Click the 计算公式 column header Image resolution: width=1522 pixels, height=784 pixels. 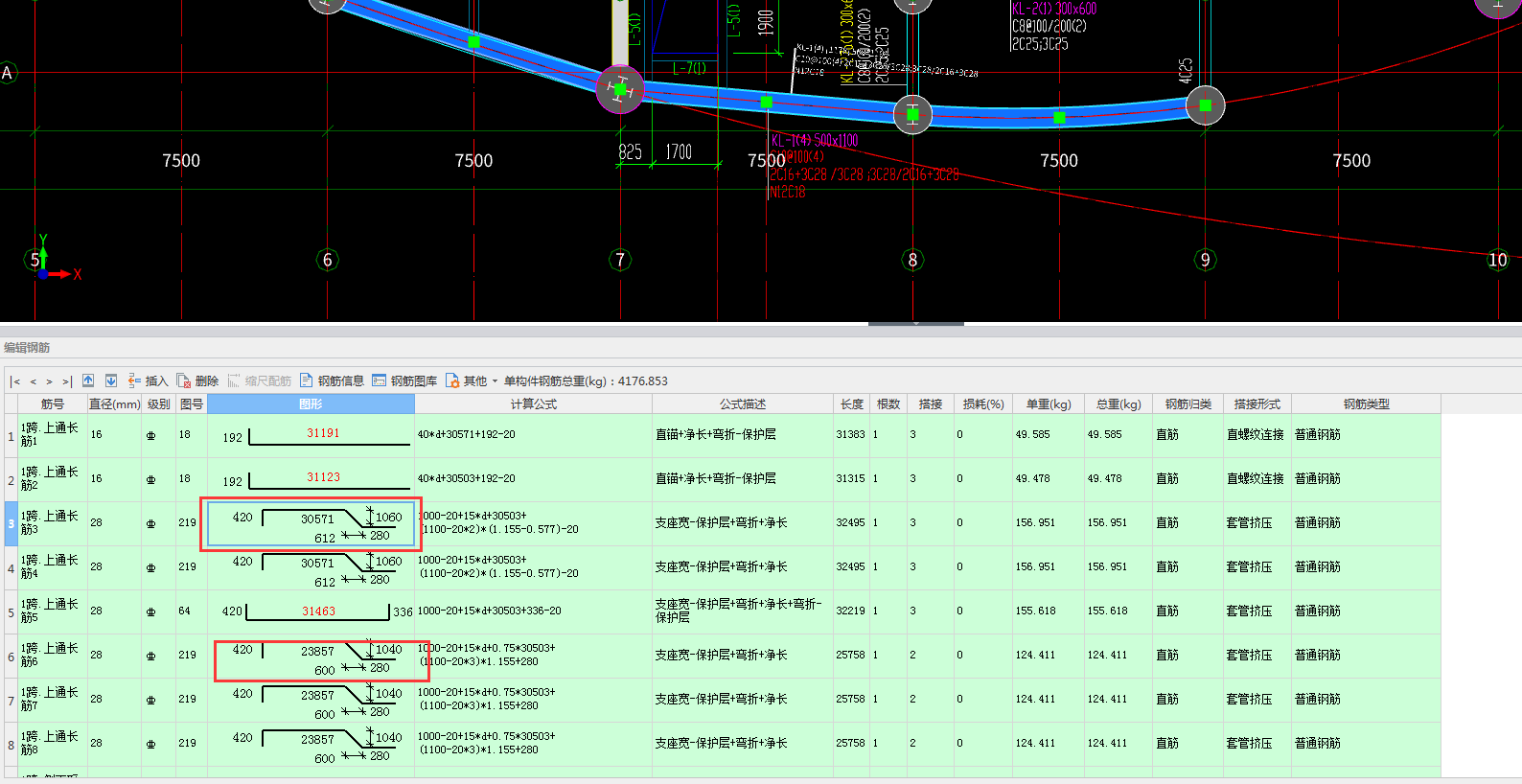533,404
